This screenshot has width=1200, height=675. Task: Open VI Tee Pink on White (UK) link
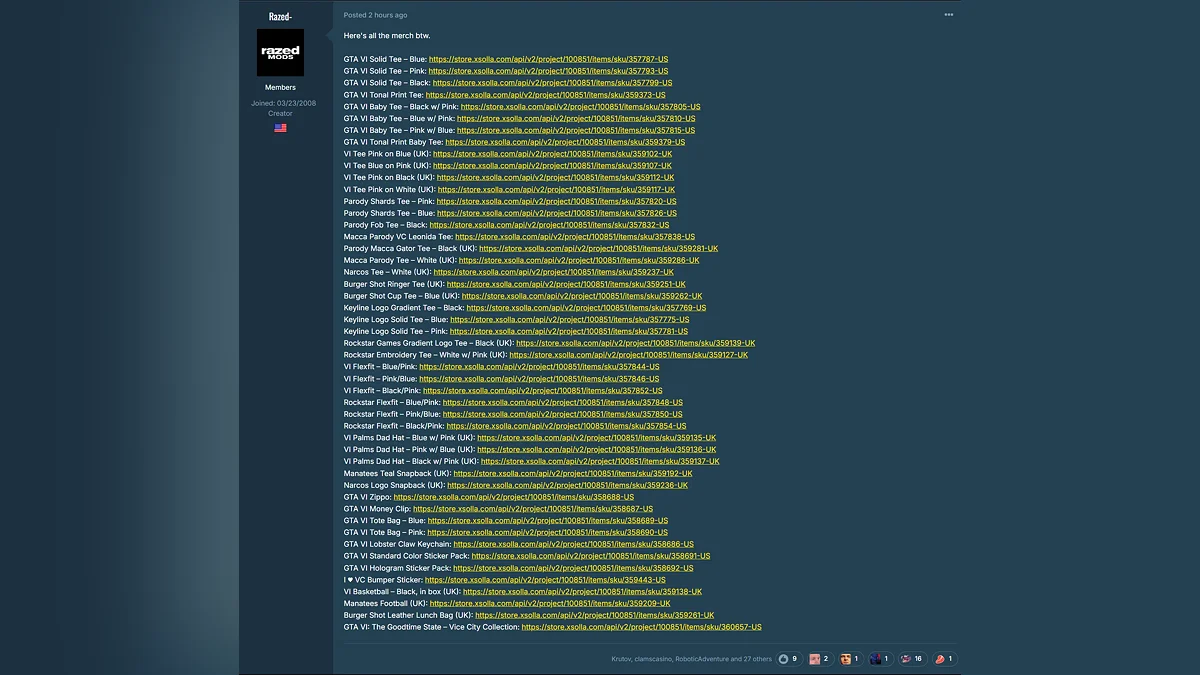tap(556, 190)
